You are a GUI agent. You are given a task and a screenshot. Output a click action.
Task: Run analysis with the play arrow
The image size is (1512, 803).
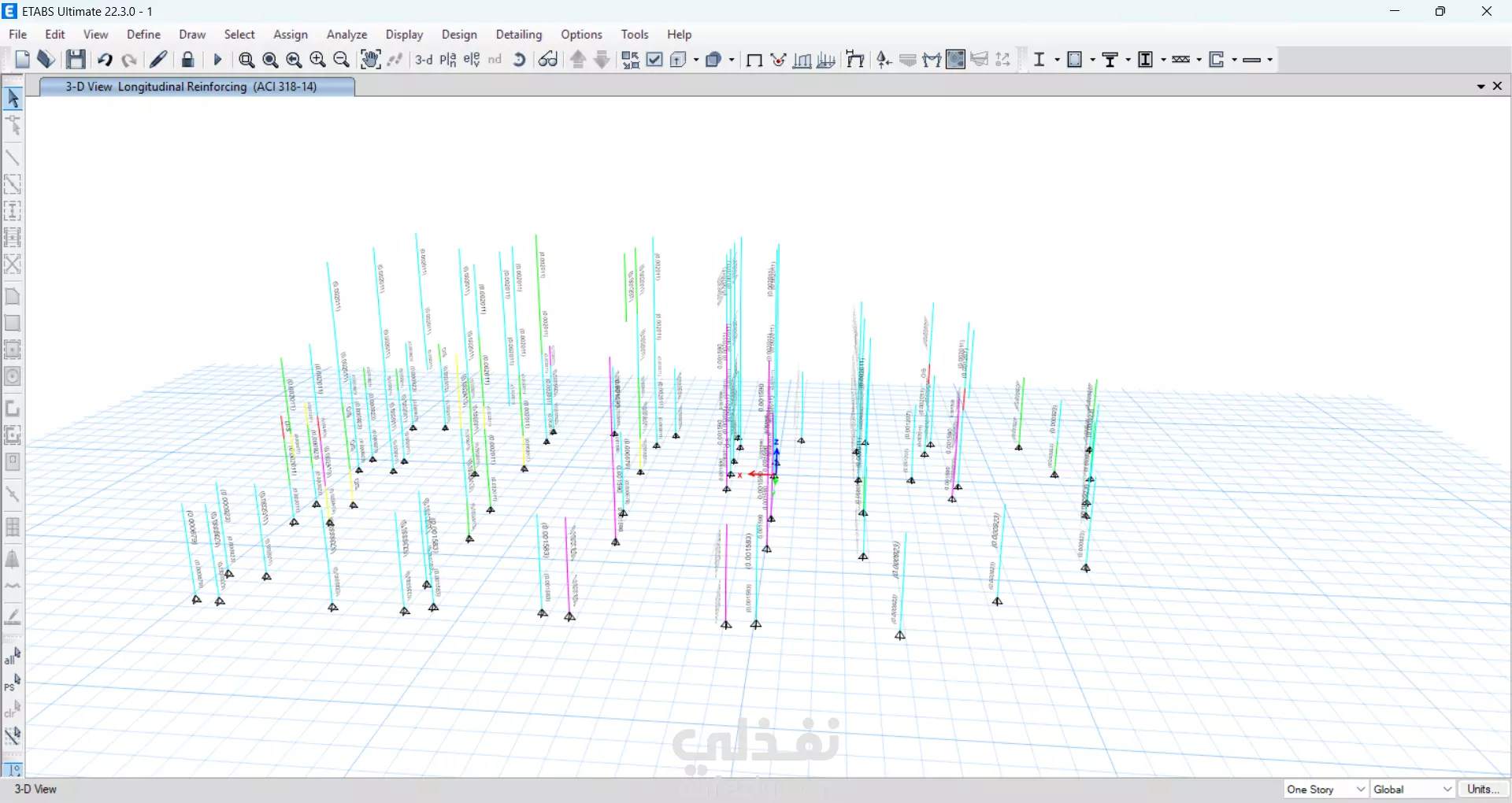point(218,60)
